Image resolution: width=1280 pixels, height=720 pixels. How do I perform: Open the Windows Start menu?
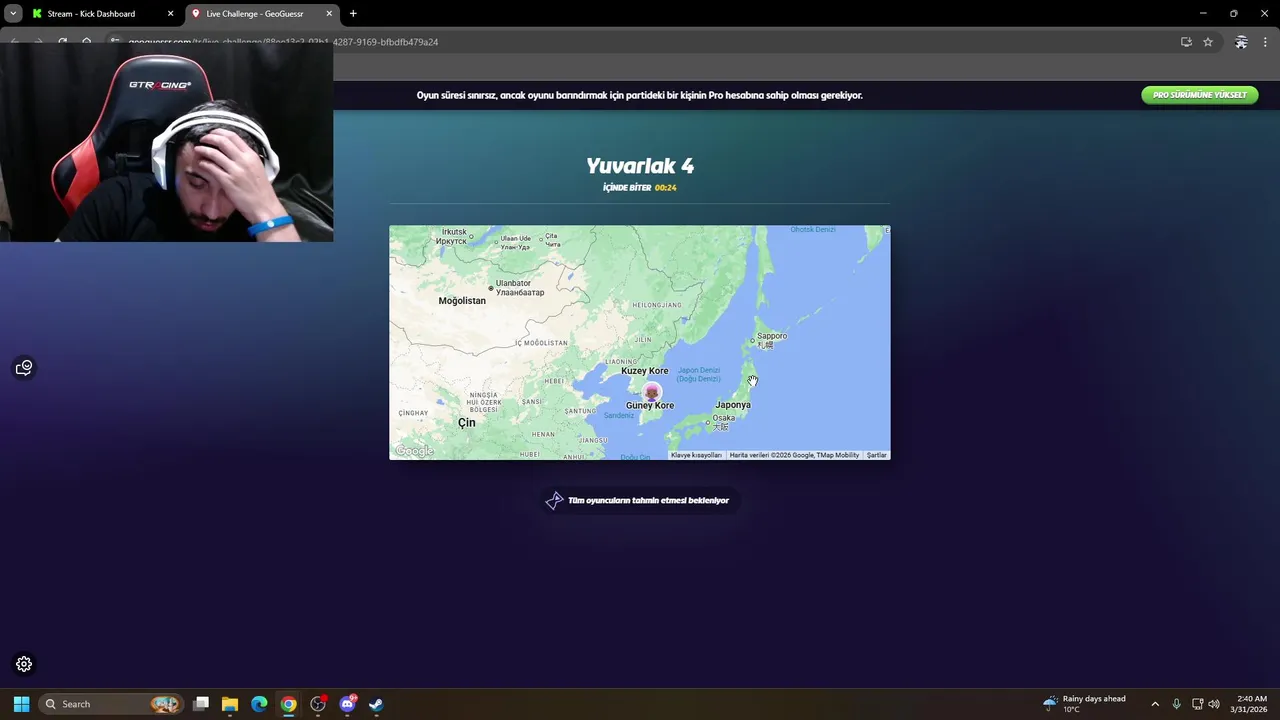[21, 704]
